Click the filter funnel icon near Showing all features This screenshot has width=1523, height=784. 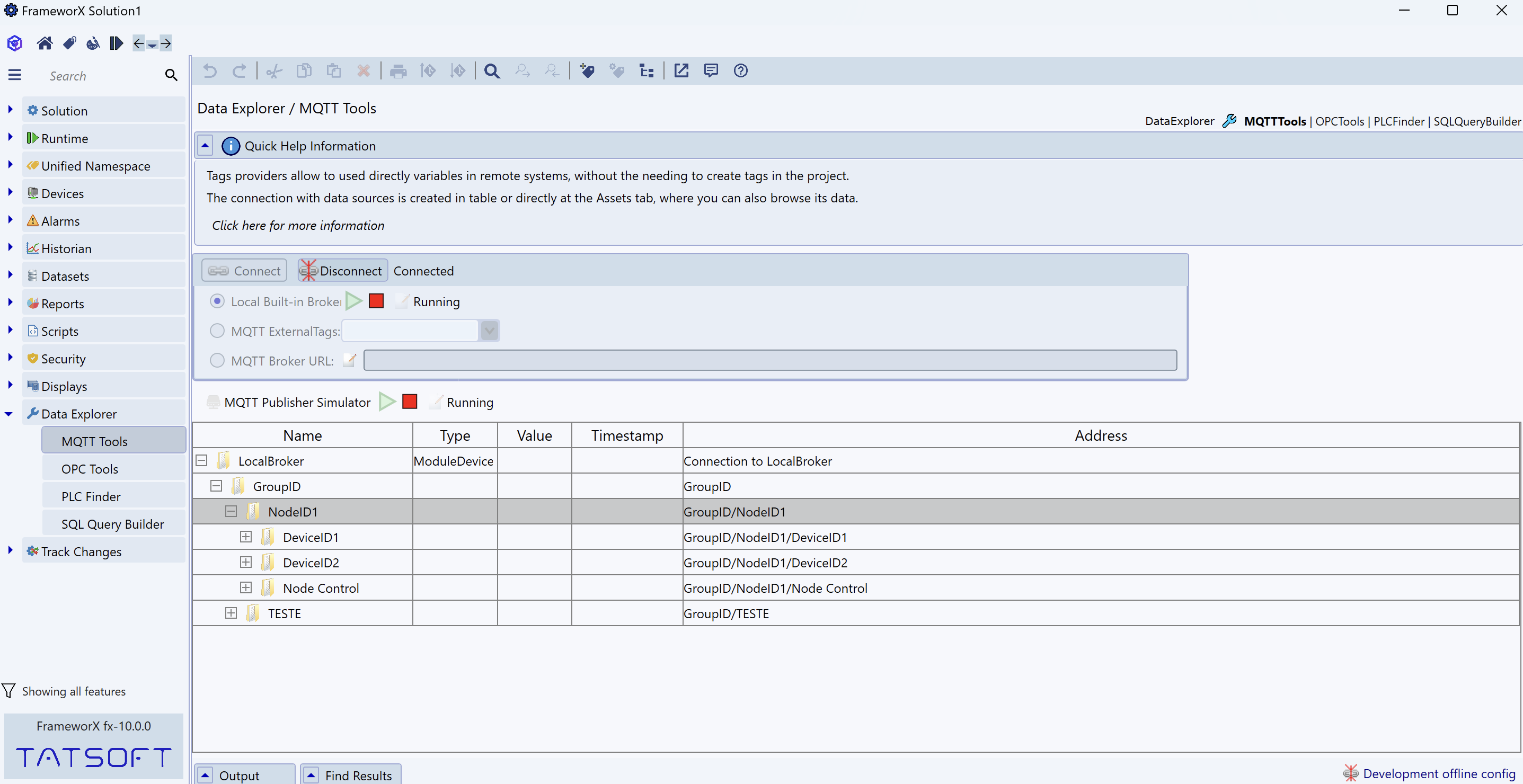(8, 691)
